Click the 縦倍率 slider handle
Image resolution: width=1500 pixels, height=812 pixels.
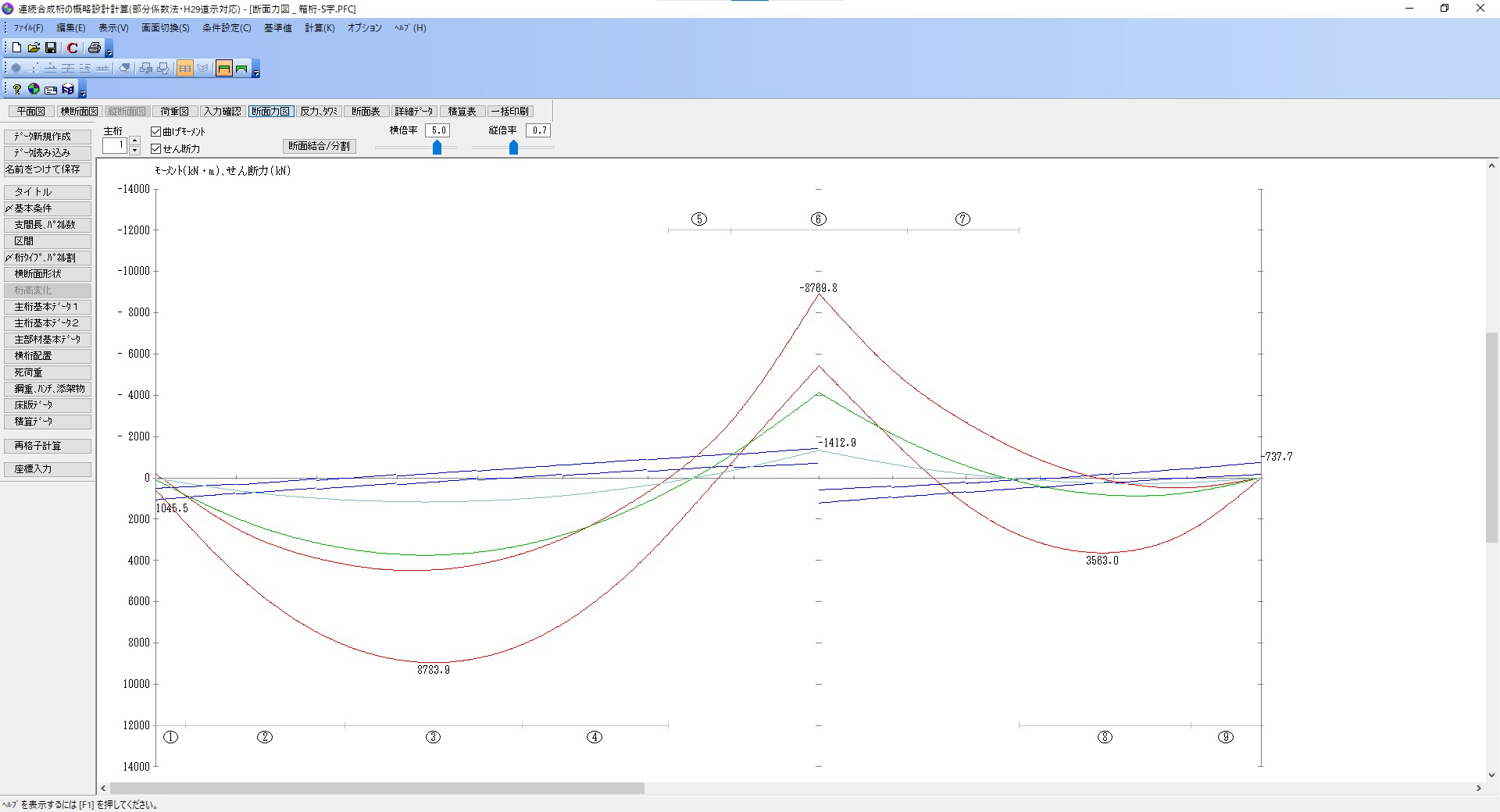click(513, 147)
